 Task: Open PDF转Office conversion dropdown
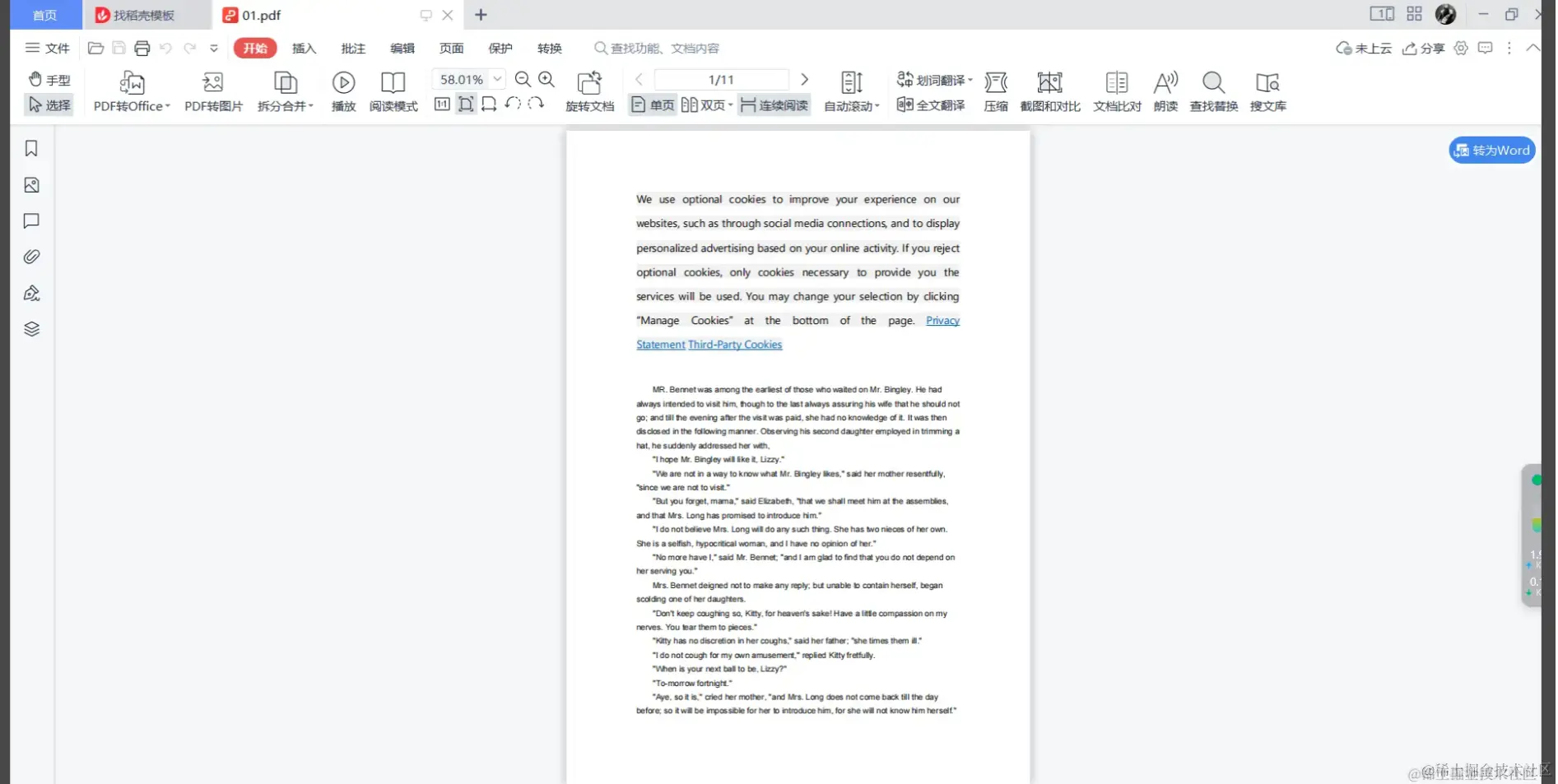132,92
